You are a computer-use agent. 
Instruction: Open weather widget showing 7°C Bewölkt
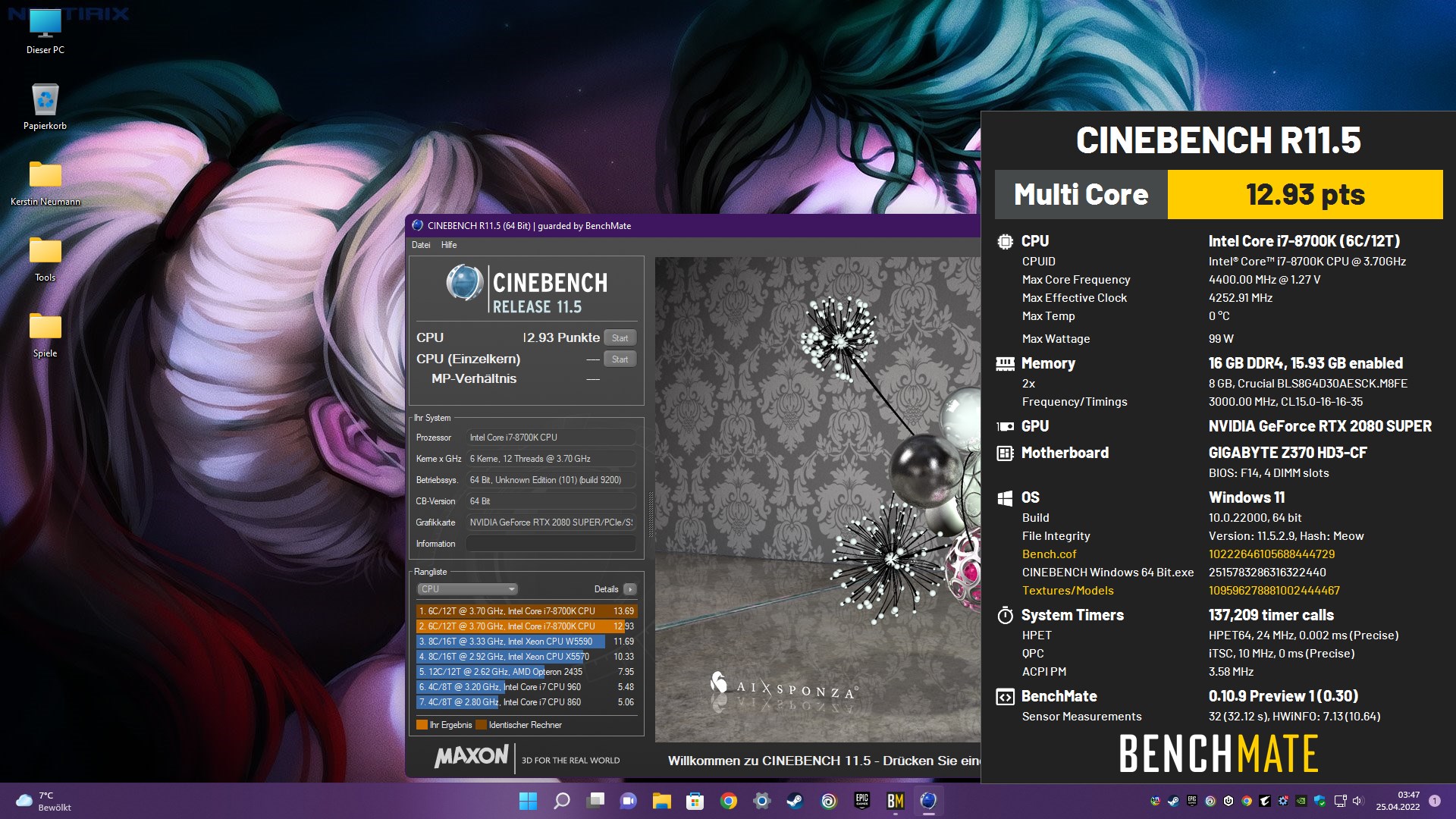point(44,801)
